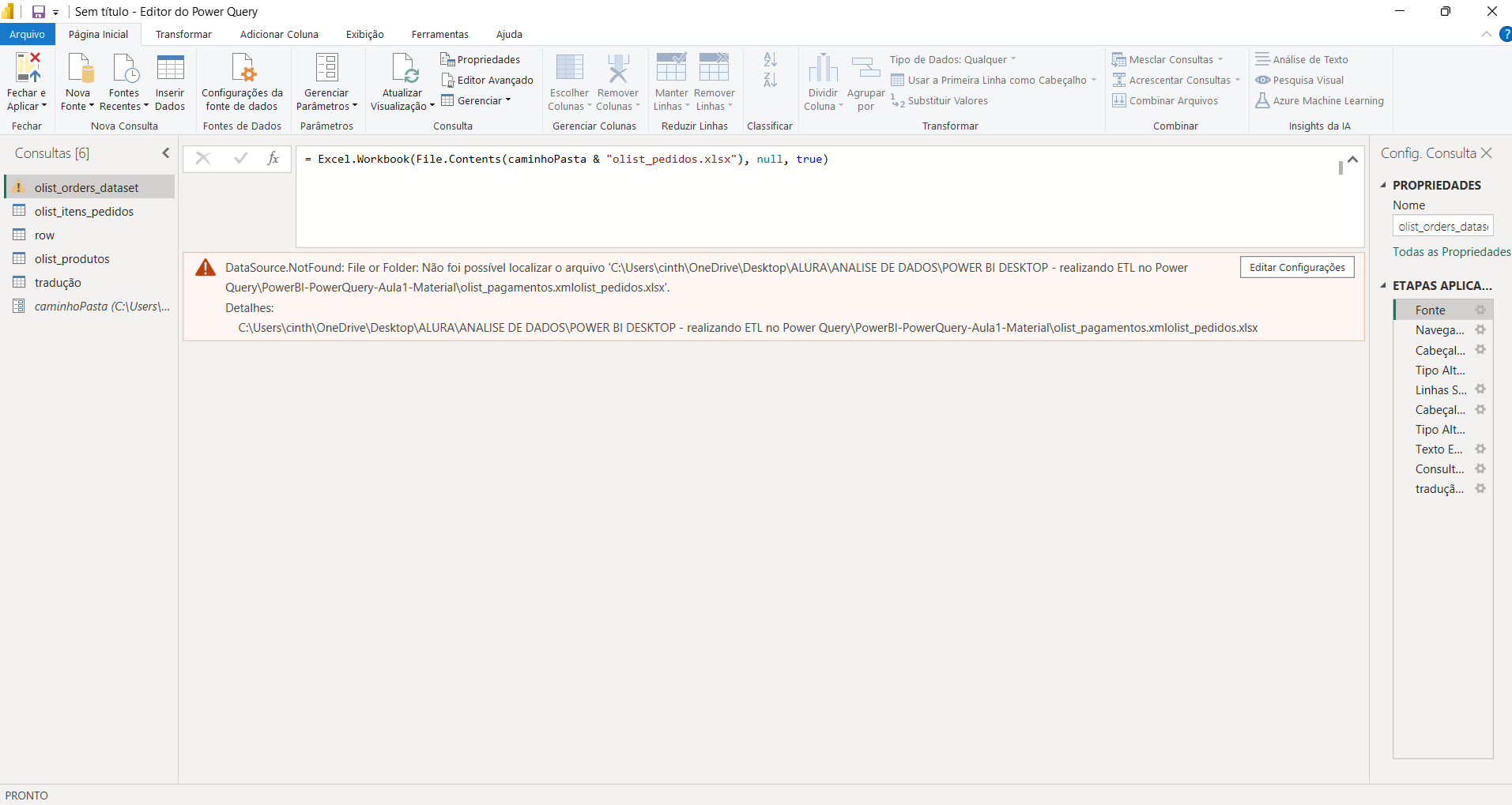Open Azure Machine Learning
The width and height of the screenshot is (1512, 805).
(x=1320, y=100)
